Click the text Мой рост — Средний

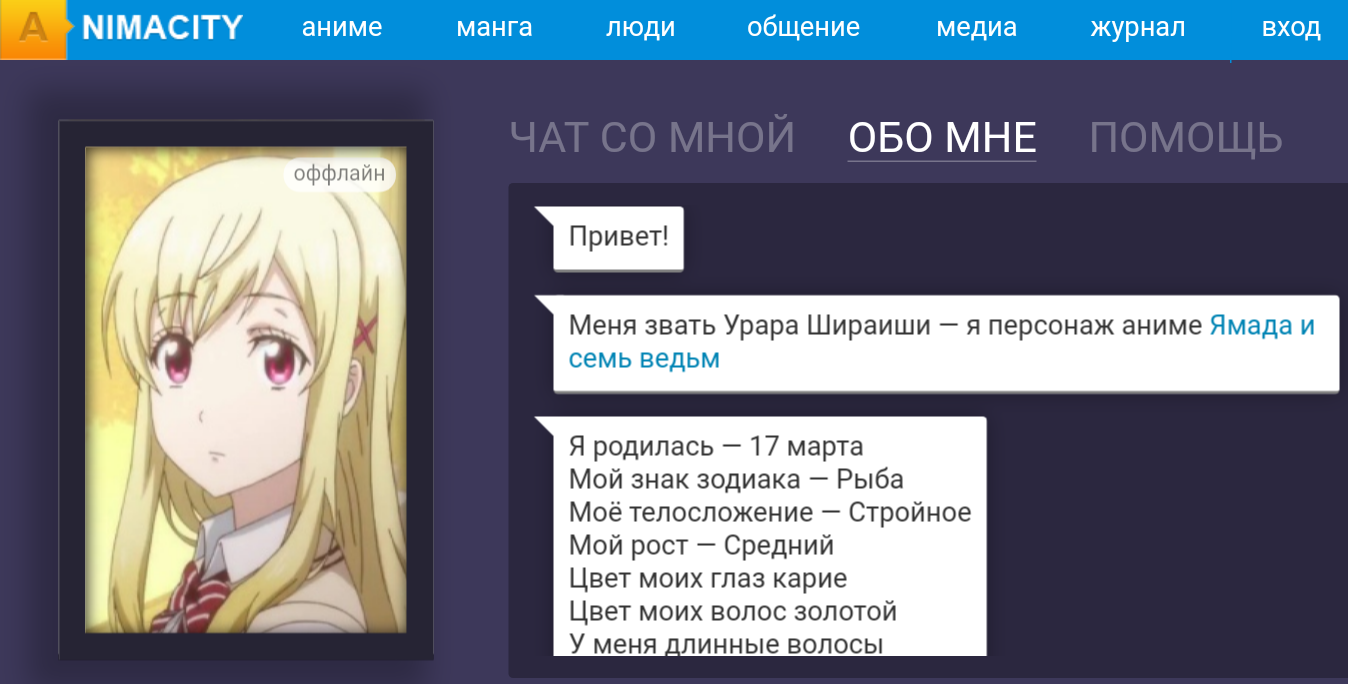(701, 545)
